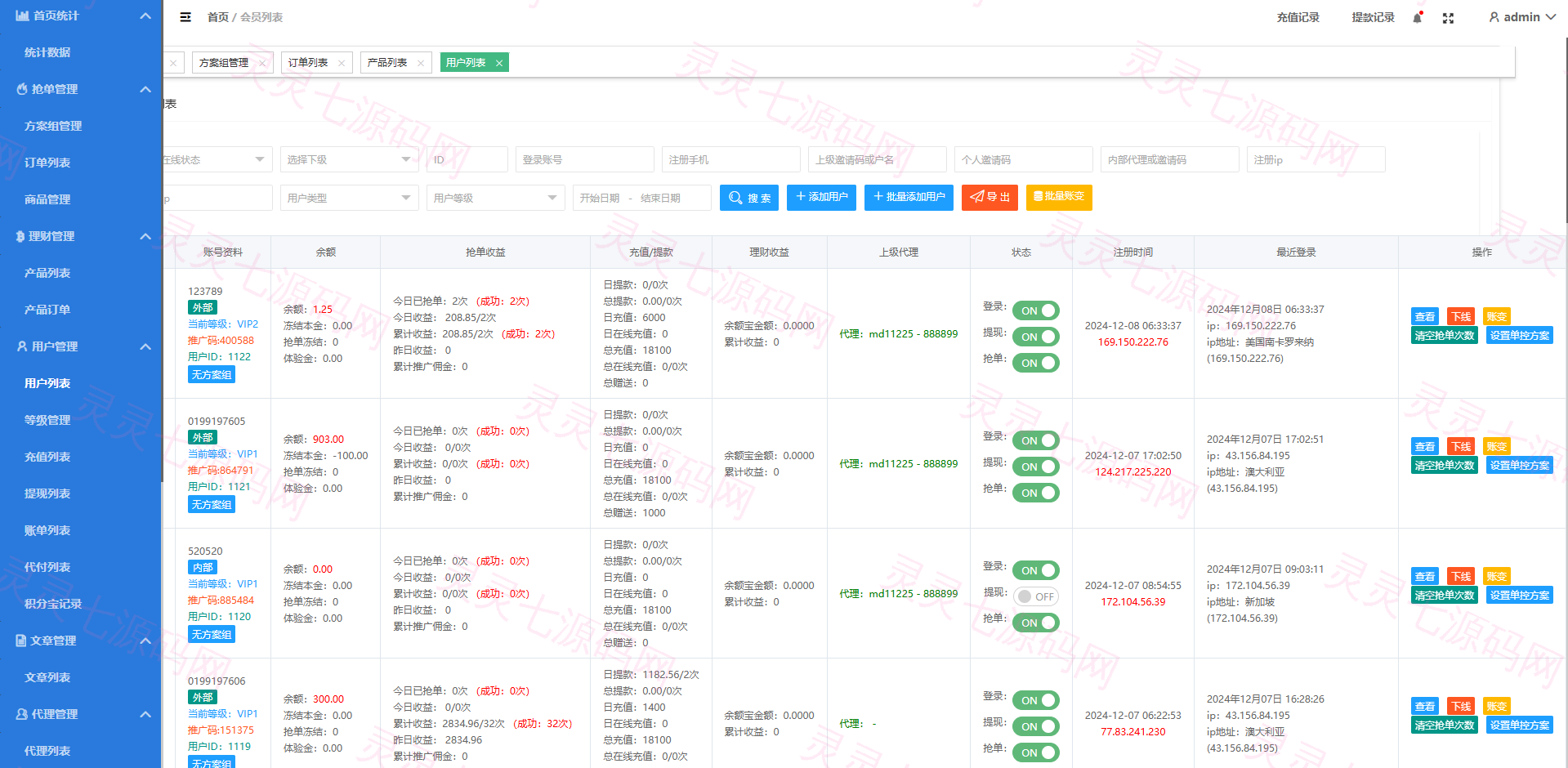Close the 订单列表 tab x icon

click(341, 63)
